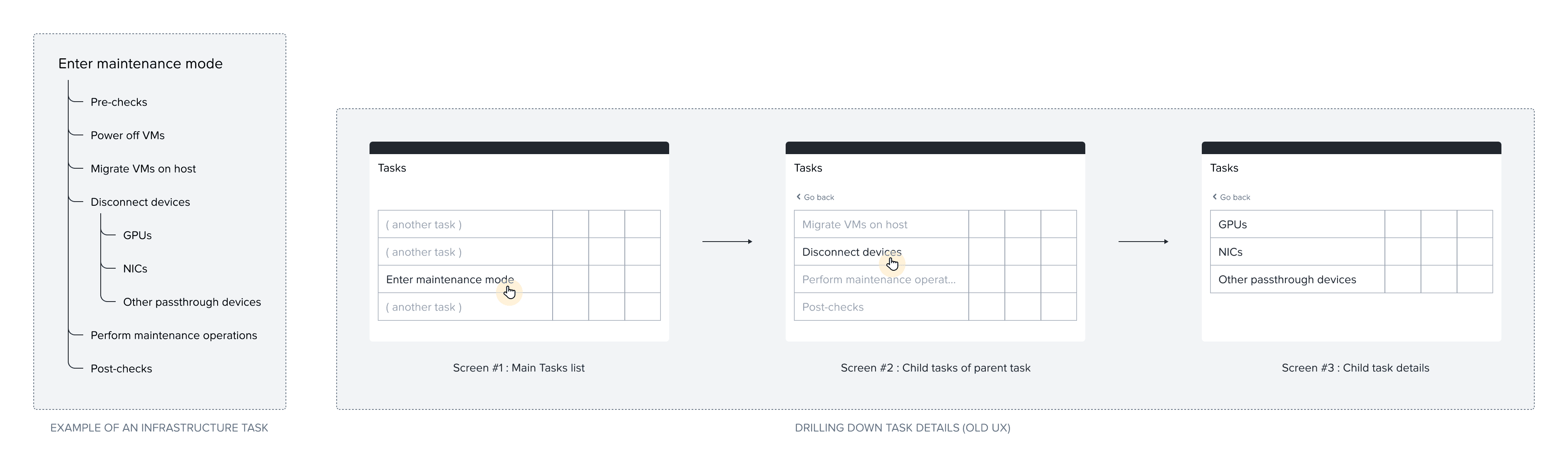Click the hand cursor over Disconnect devices
Screen dimensions: 1568x469
pyautogui.click(x=892, y=264)
